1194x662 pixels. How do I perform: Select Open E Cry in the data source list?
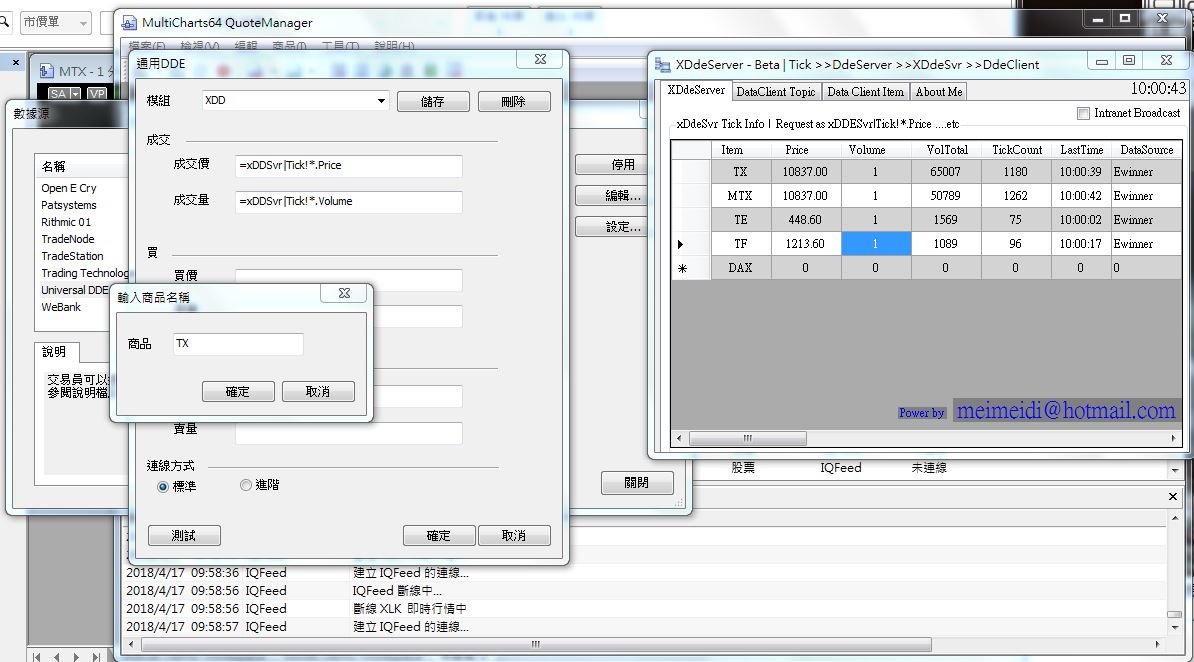tap(69, 188)
